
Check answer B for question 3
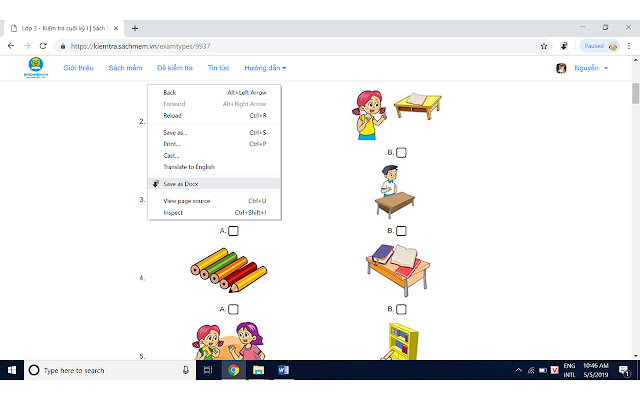coord(401,231)
